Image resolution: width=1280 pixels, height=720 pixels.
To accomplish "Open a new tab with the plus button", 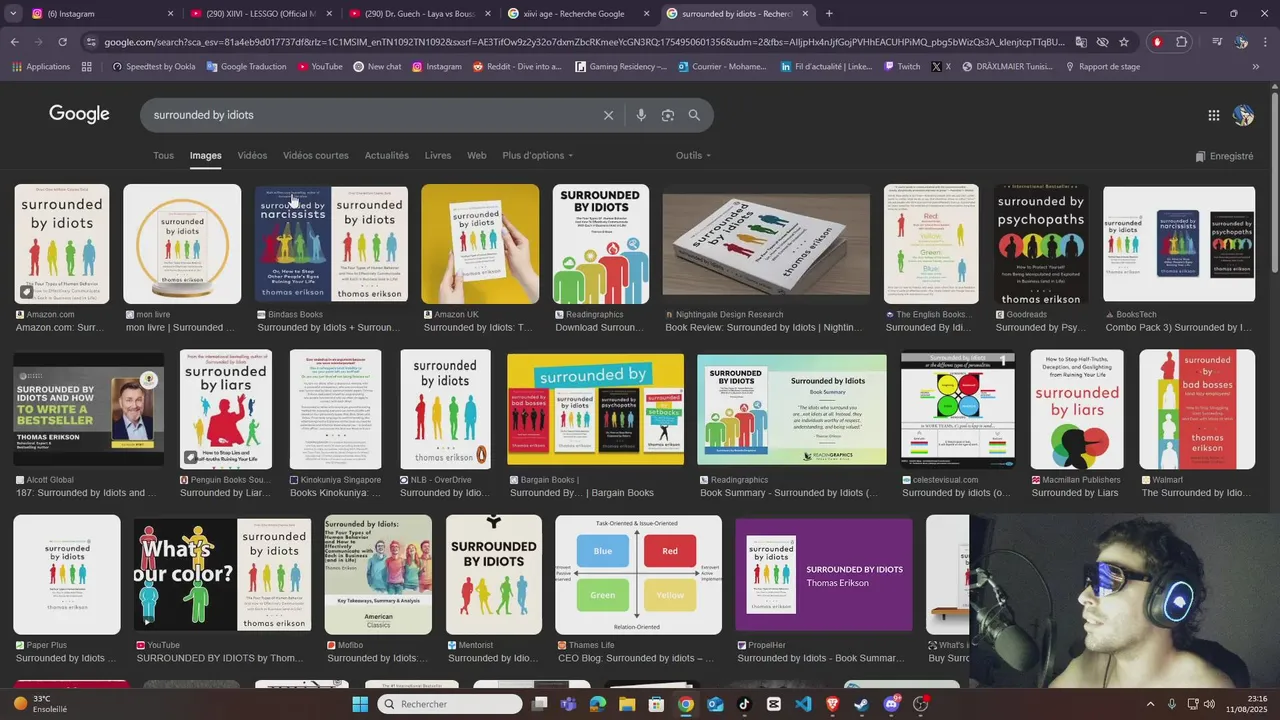I will tap(829, 14).
